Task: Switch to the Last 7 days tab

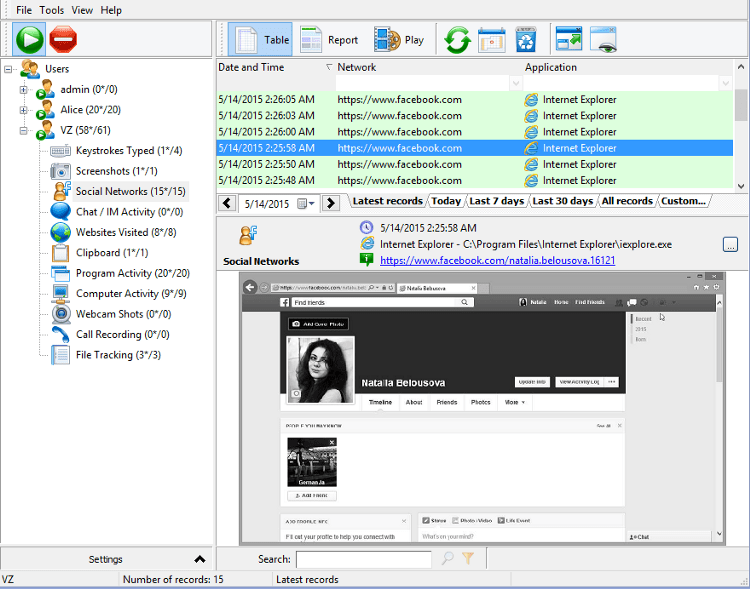Action: pos(496,201)
